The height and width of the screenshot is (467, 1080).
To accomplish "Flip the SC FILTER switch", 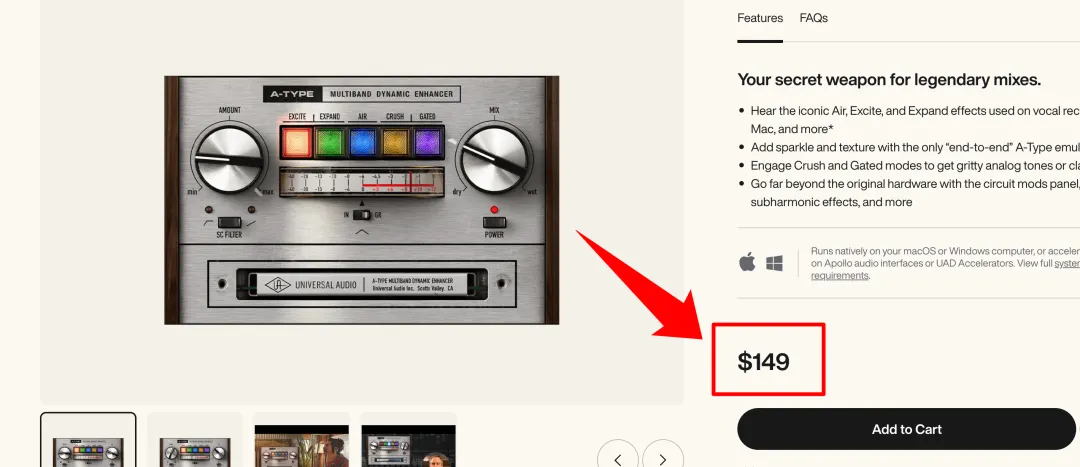I will (x=229, y=222).
